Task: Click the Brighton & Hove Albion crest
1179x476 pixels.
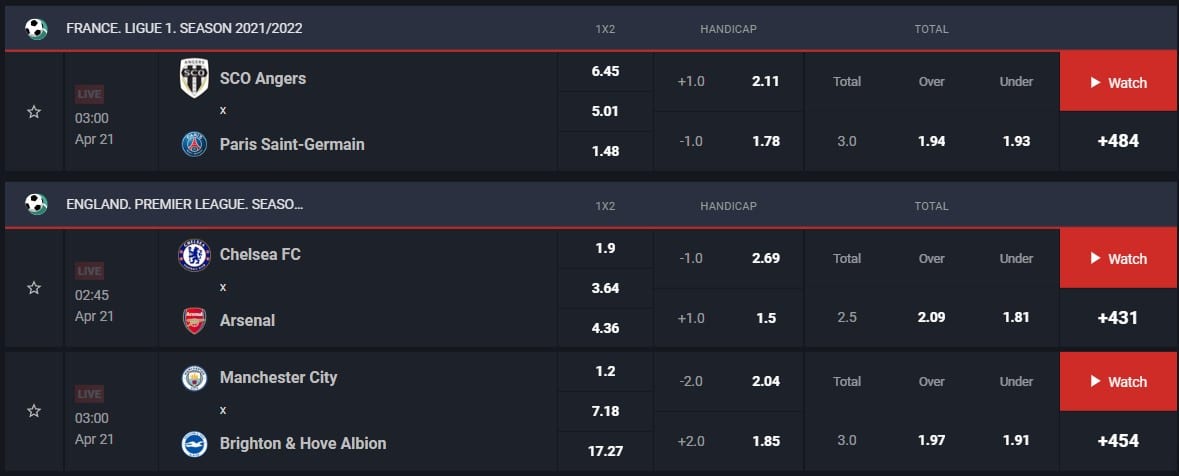Action: click(194, 443)
